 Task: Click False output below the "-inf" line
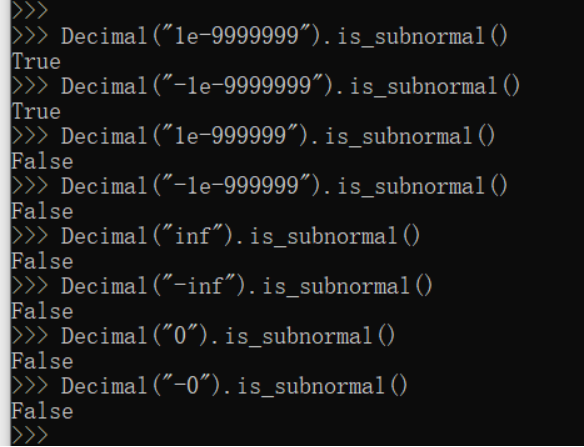(x=42, y=312)
